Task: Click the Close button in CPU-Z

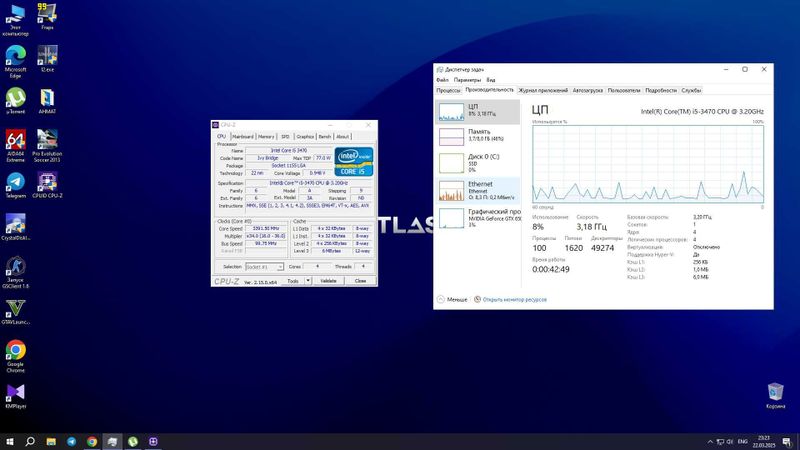Action: pos(360,281)
